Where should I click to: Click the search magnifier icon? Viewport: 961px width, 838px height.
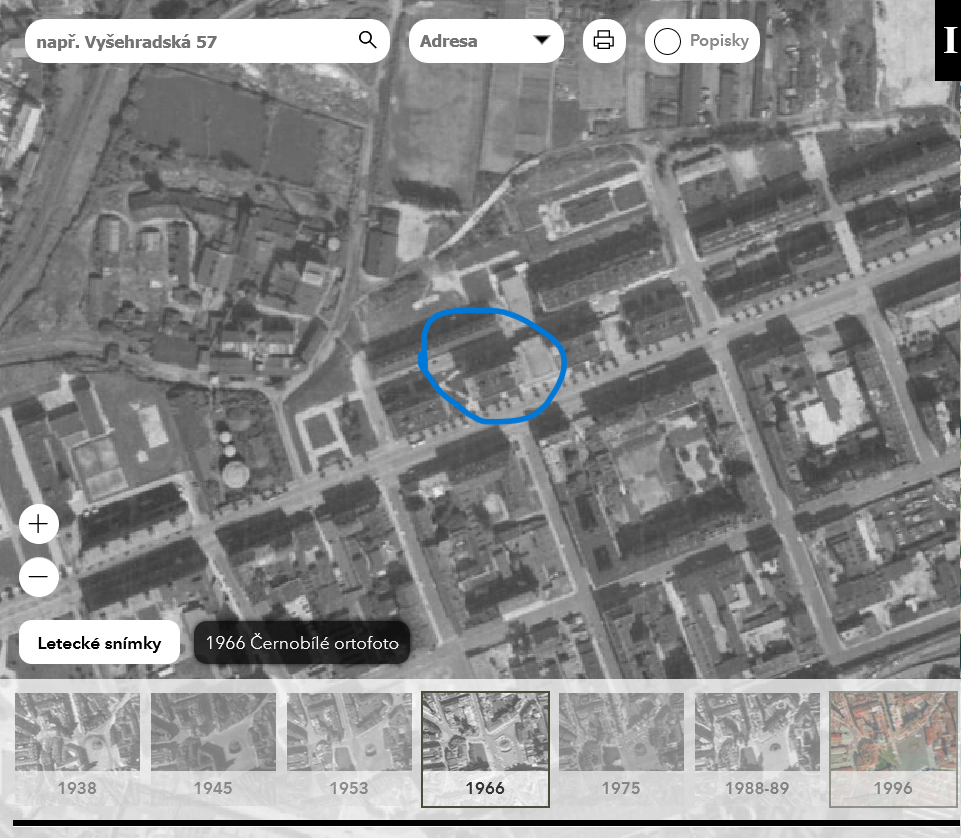(367, 40)
